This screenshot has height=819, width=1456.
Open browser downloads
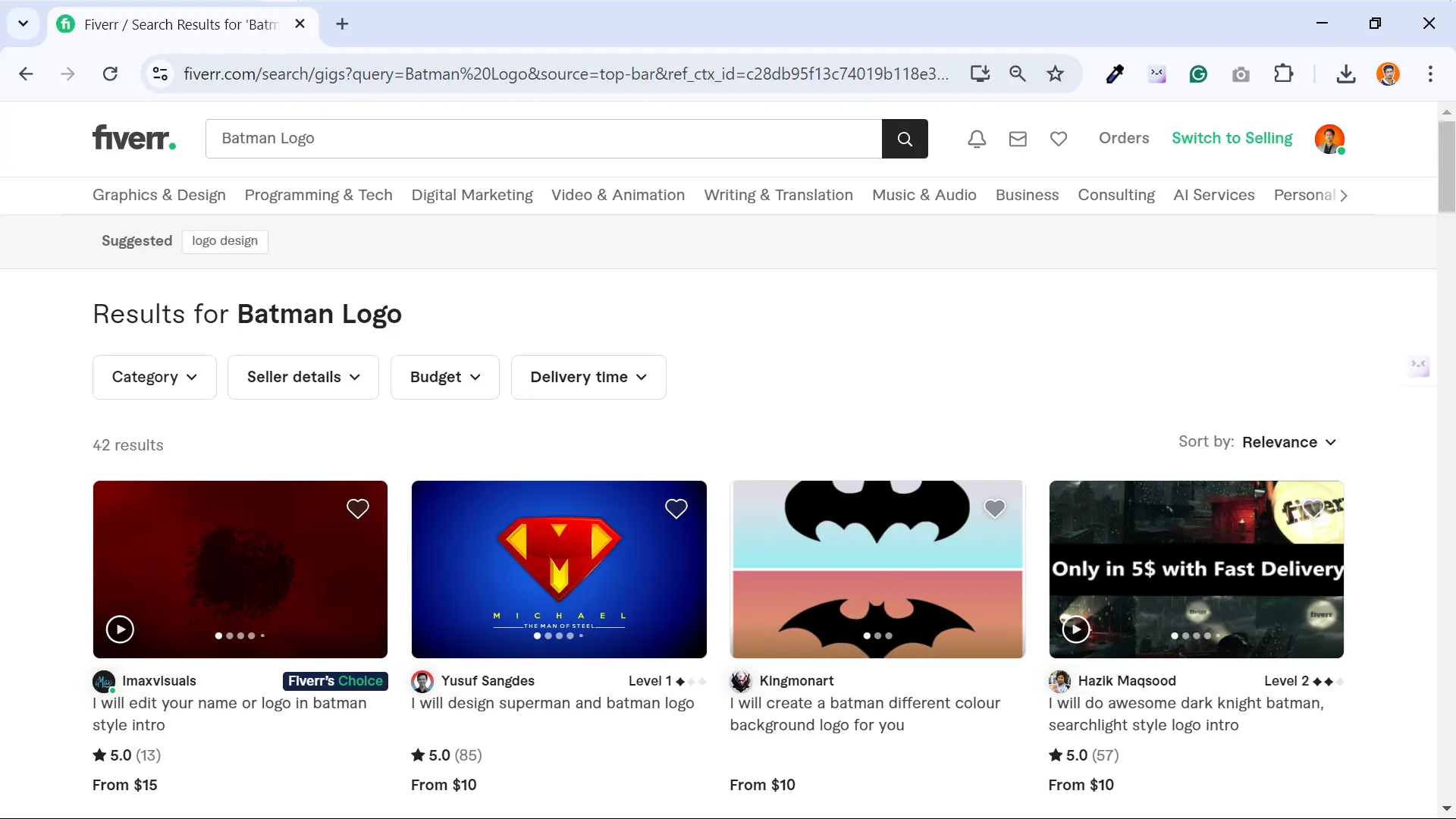[x=1346, y=74]
